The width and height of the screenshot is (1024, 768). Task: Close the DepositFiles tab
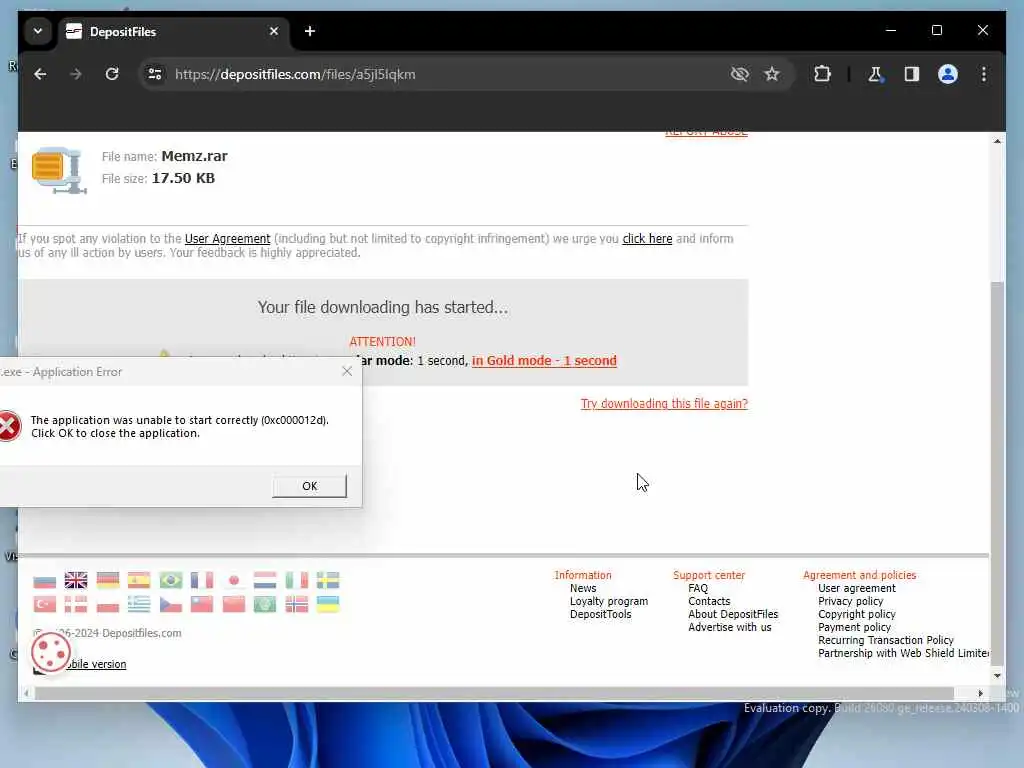click(274, 31)
